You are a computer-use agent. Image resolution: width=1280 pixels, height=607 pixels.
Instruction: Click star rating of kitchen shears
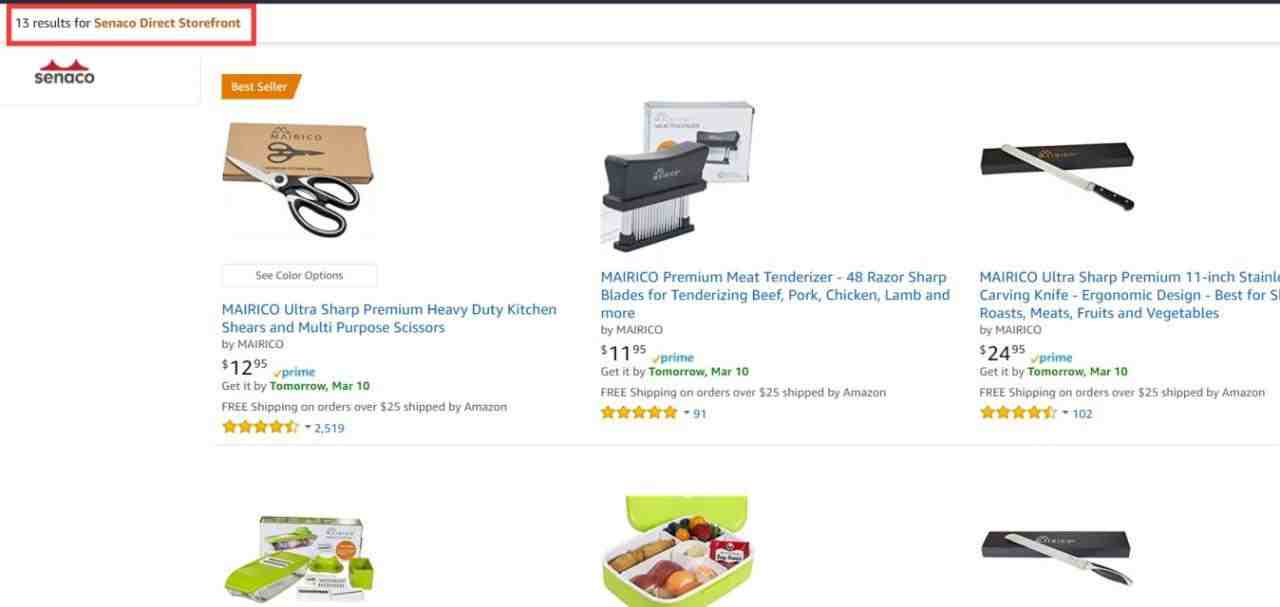[x=260, y=427]
